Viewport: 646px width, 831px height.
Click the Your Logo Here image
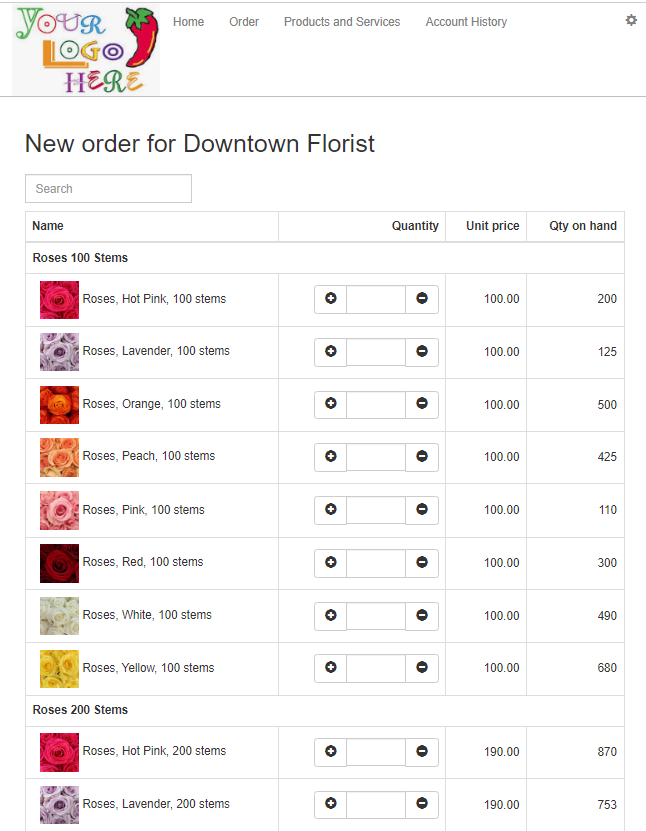pyautogui.click(x=86, y=50)
